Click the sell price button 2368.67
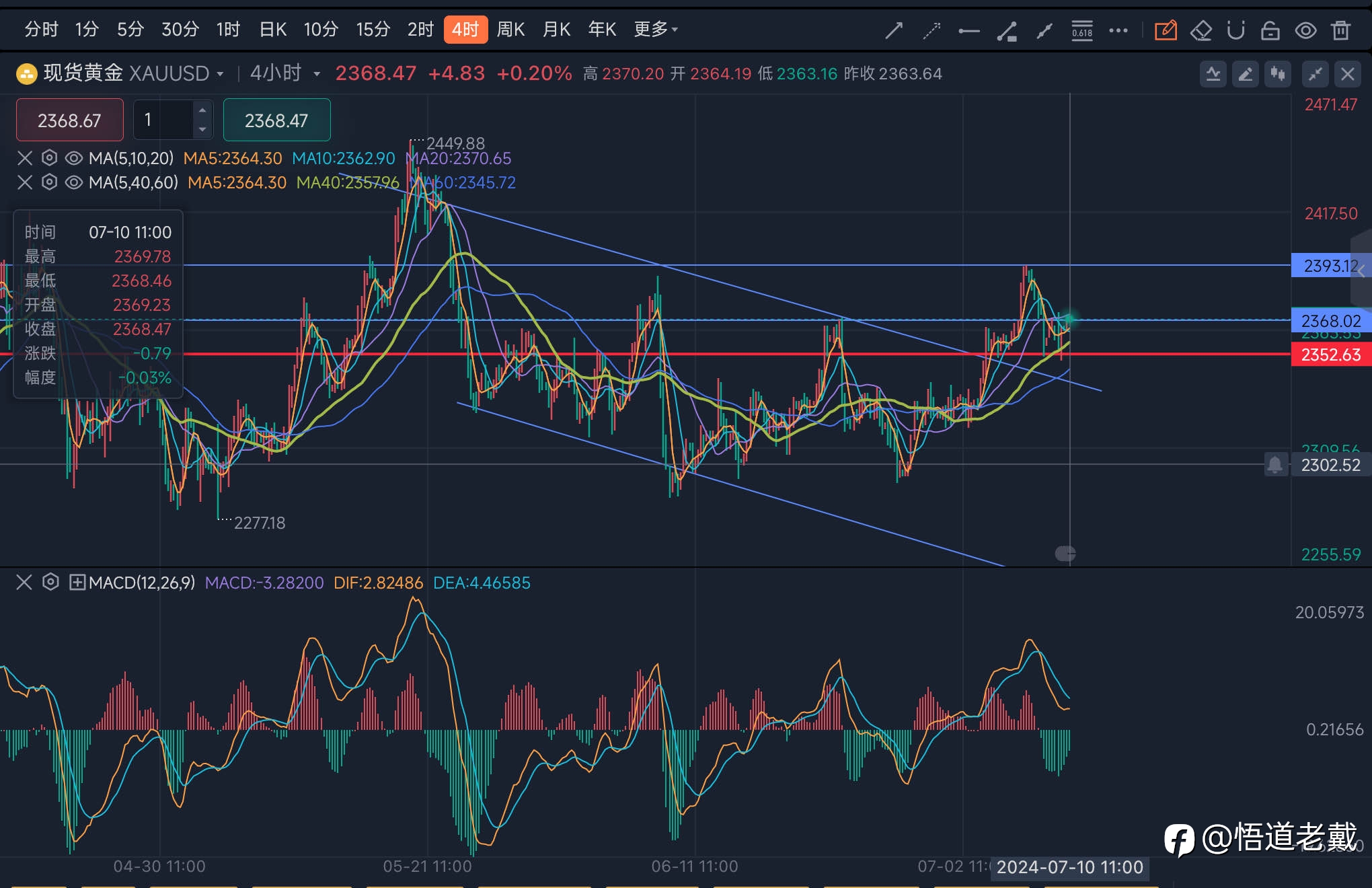This screenshot has width=1372, height=888. [x=70, y=120]
